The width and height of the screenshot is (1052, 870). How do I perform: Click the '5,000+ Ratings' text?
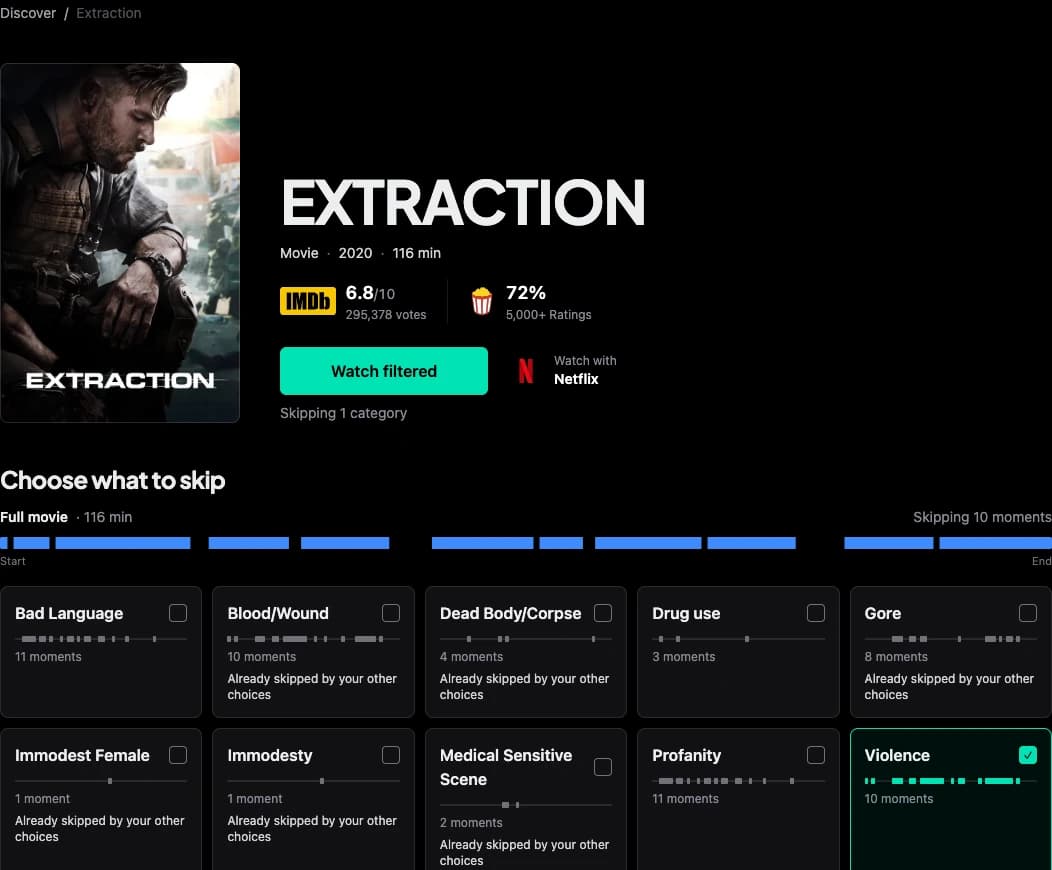coord(549,315)
